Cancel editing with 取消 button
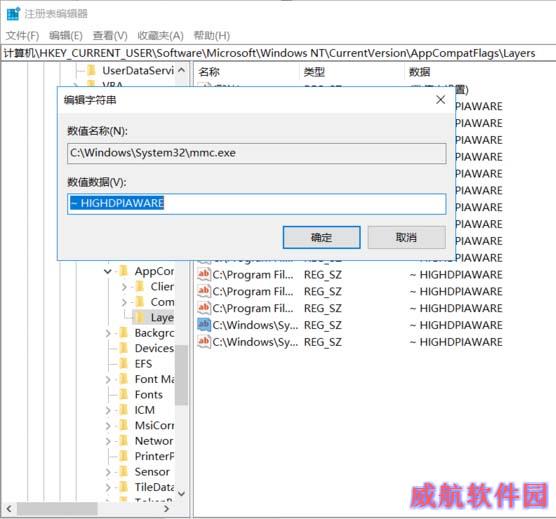Screen dimensions: 556x519 (406, 237)
